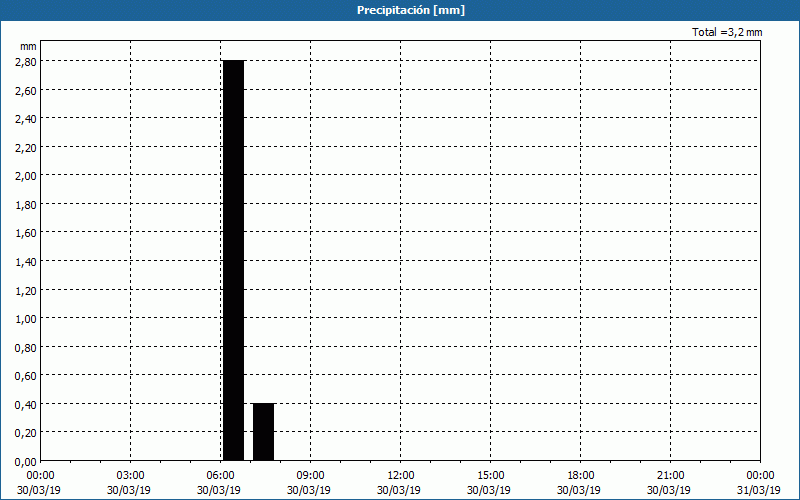Click the 0,00 y-axis value
800x500 pixels.
(27, 462)
